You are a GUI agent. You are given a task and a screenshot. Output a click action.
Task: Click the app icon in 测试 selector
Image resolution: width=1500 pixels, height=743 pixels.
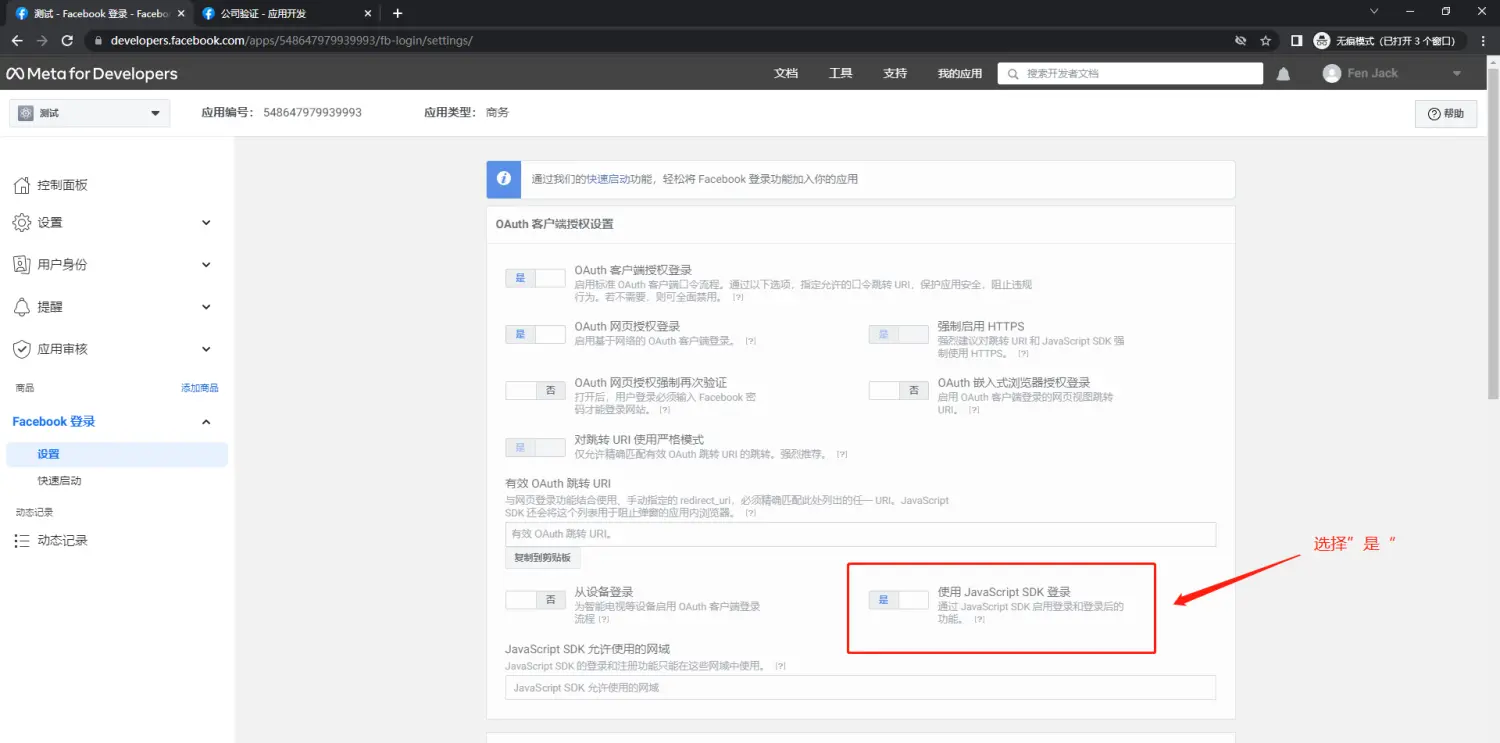pos(26,113)
